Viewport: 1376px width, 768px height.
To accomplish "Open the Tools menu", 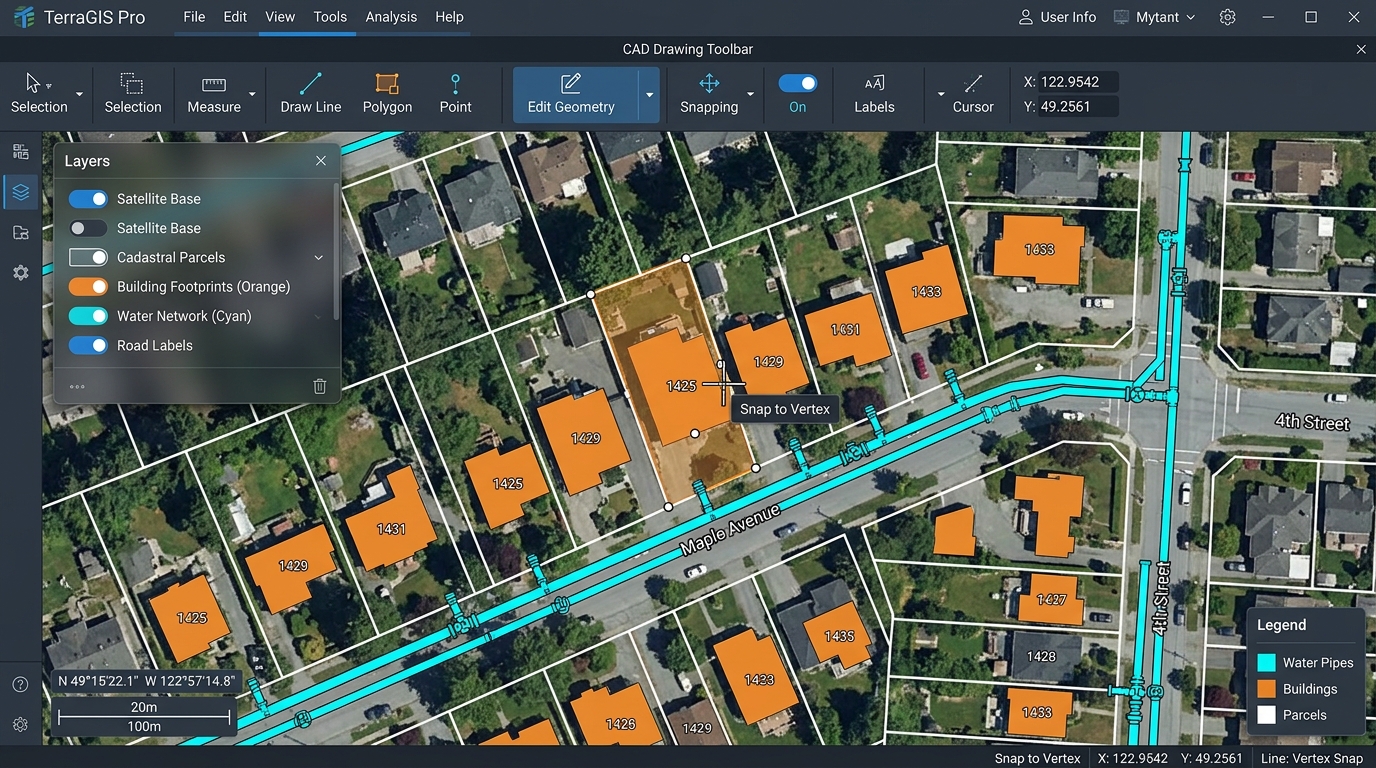I will [x=330, y=17].
